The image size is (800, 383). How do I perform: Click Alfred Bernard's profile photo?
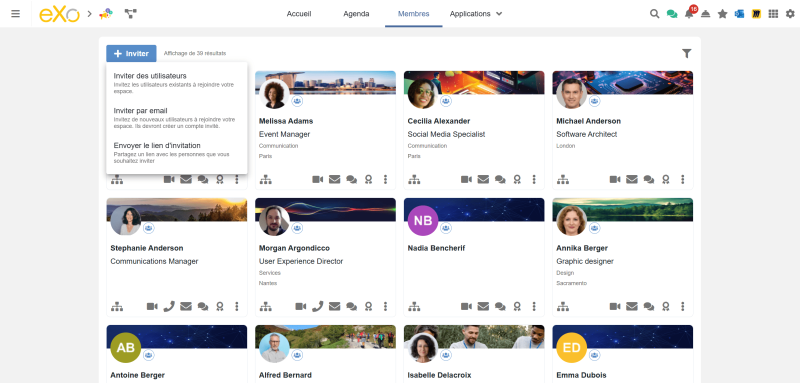point(274,347)
